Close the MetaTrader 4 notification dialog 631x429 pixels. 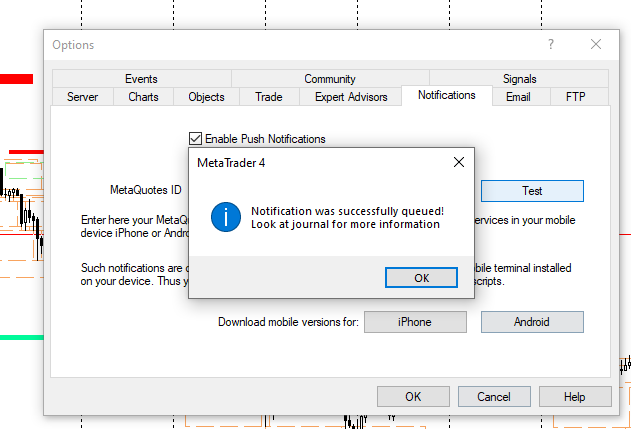pyautogui.click(x=459, y=162)
